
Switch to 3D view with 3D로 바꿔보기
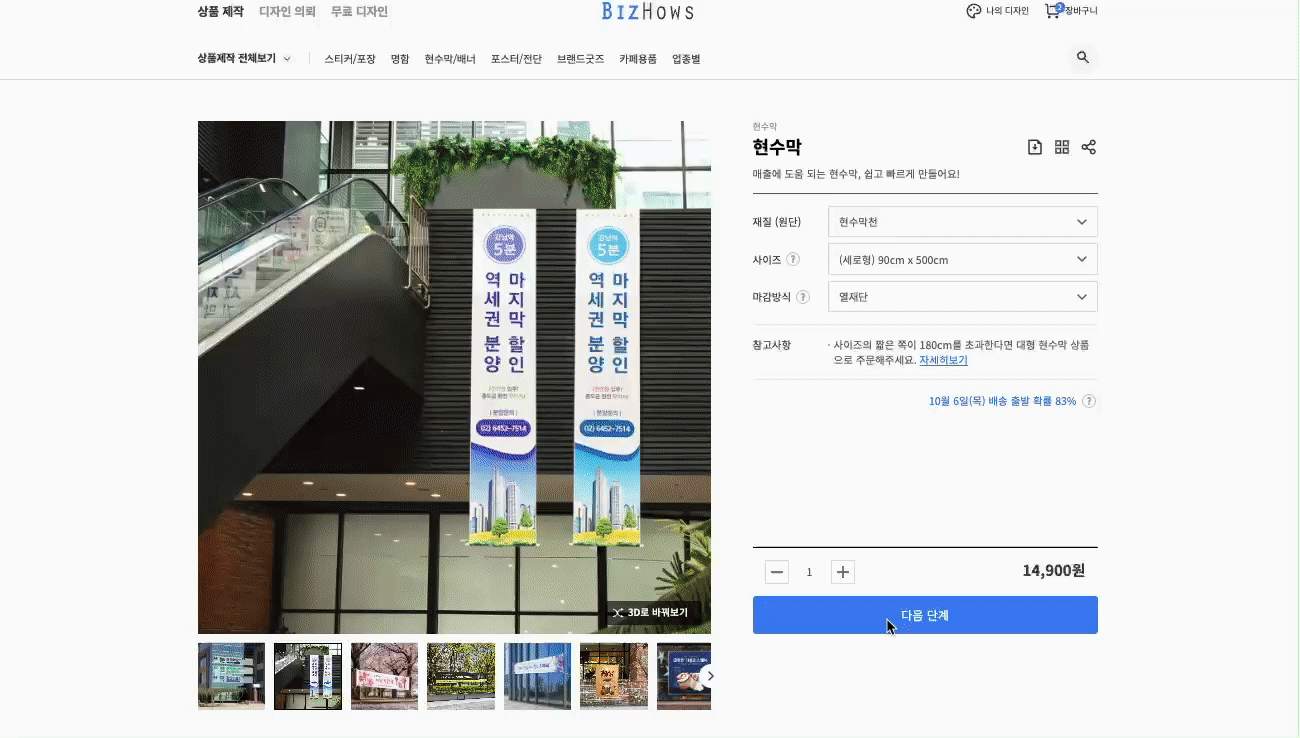[654, 613]
